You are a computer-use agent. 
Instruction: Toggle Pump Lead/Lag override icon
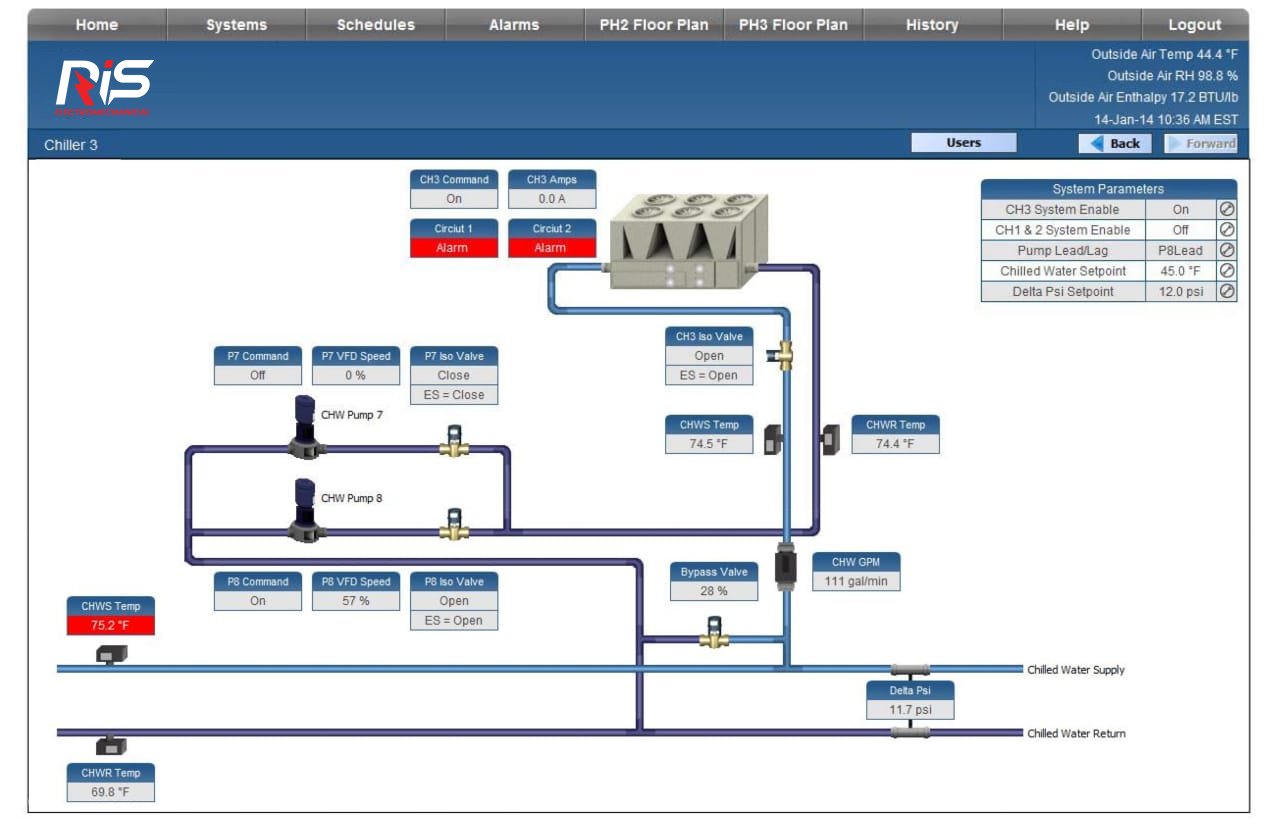(x=1226, y=251)
